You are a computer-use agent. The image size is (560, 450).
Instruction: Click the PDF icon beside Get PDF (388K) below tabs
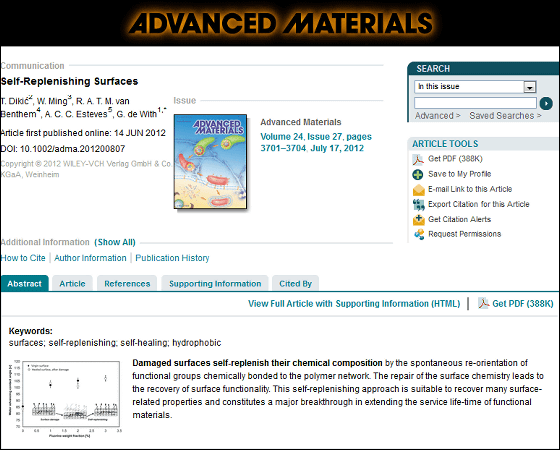tap(484, 304)
